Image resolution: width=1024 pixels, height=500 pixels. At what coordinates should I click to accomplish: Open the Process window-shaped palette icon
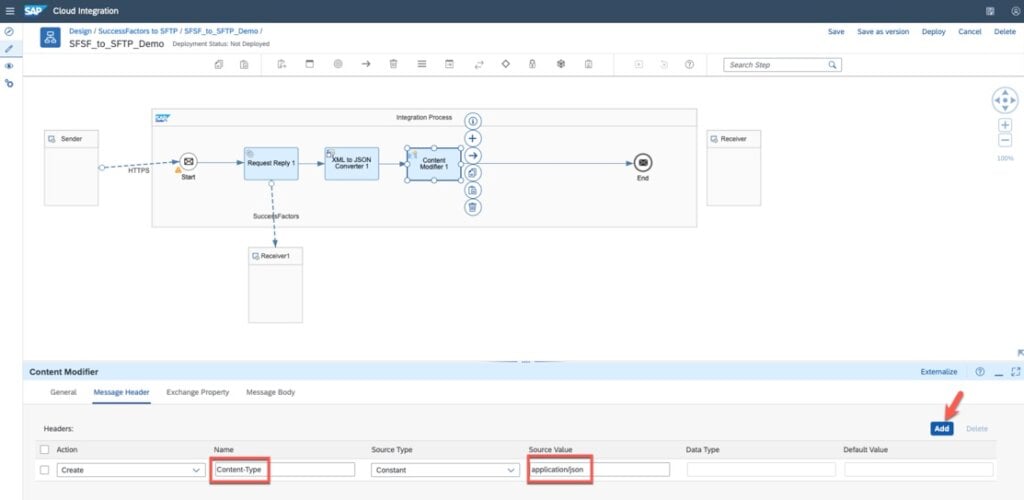point(310,65)
